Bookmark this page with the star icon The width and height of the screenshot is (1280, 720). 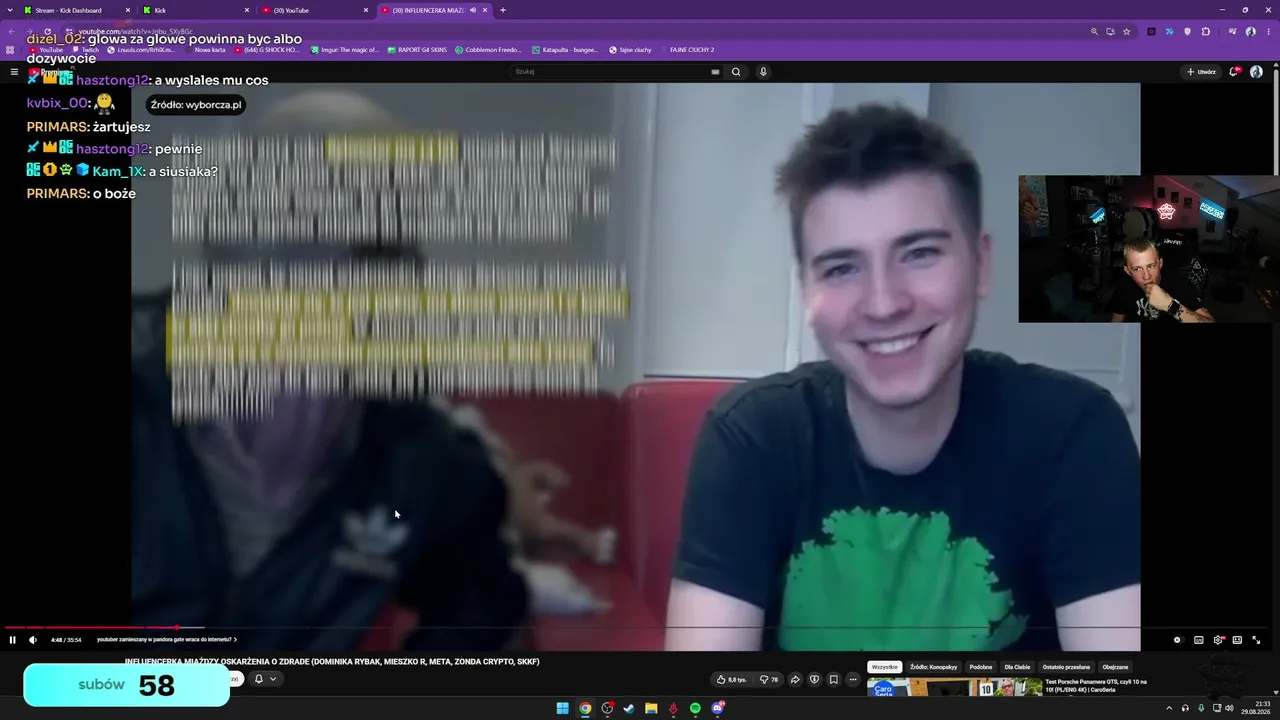click(1127, 31)
